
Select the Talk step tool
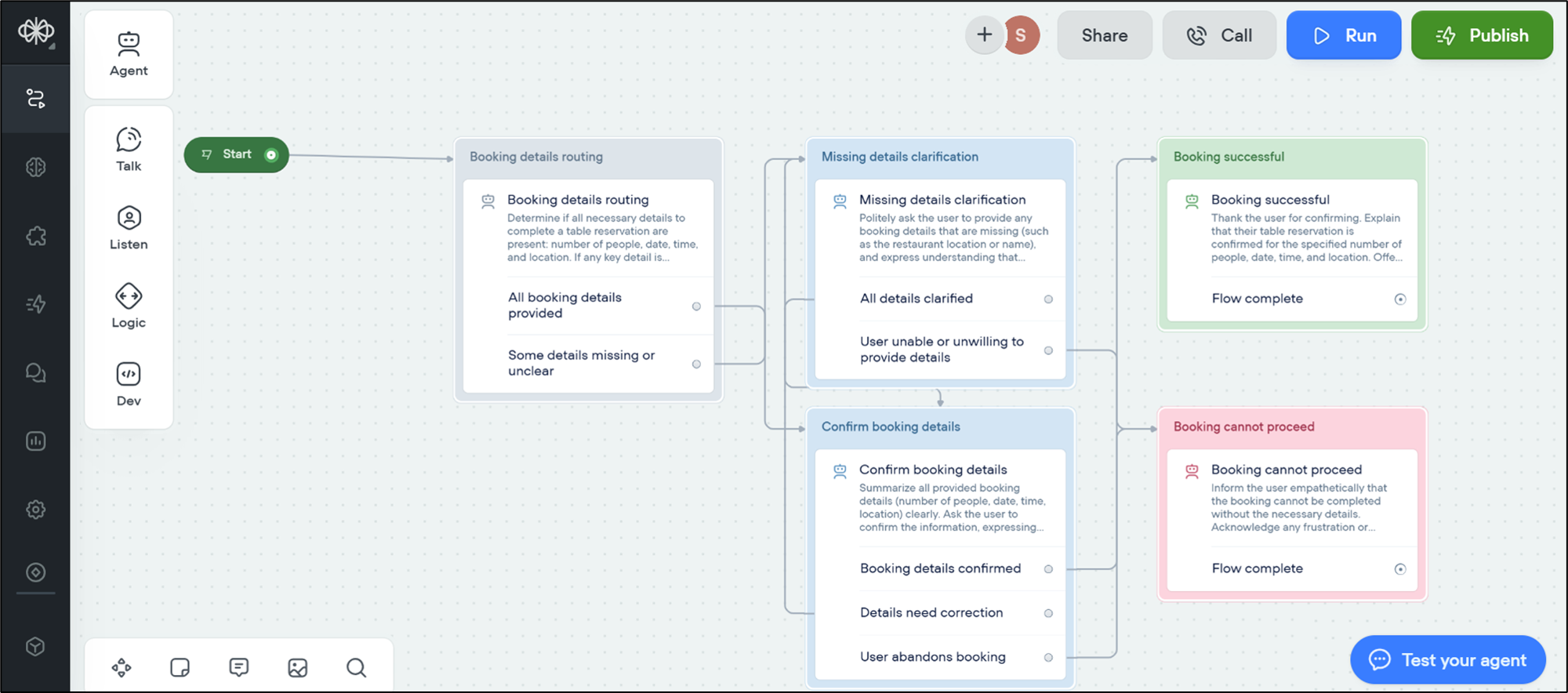click(129, 149)
